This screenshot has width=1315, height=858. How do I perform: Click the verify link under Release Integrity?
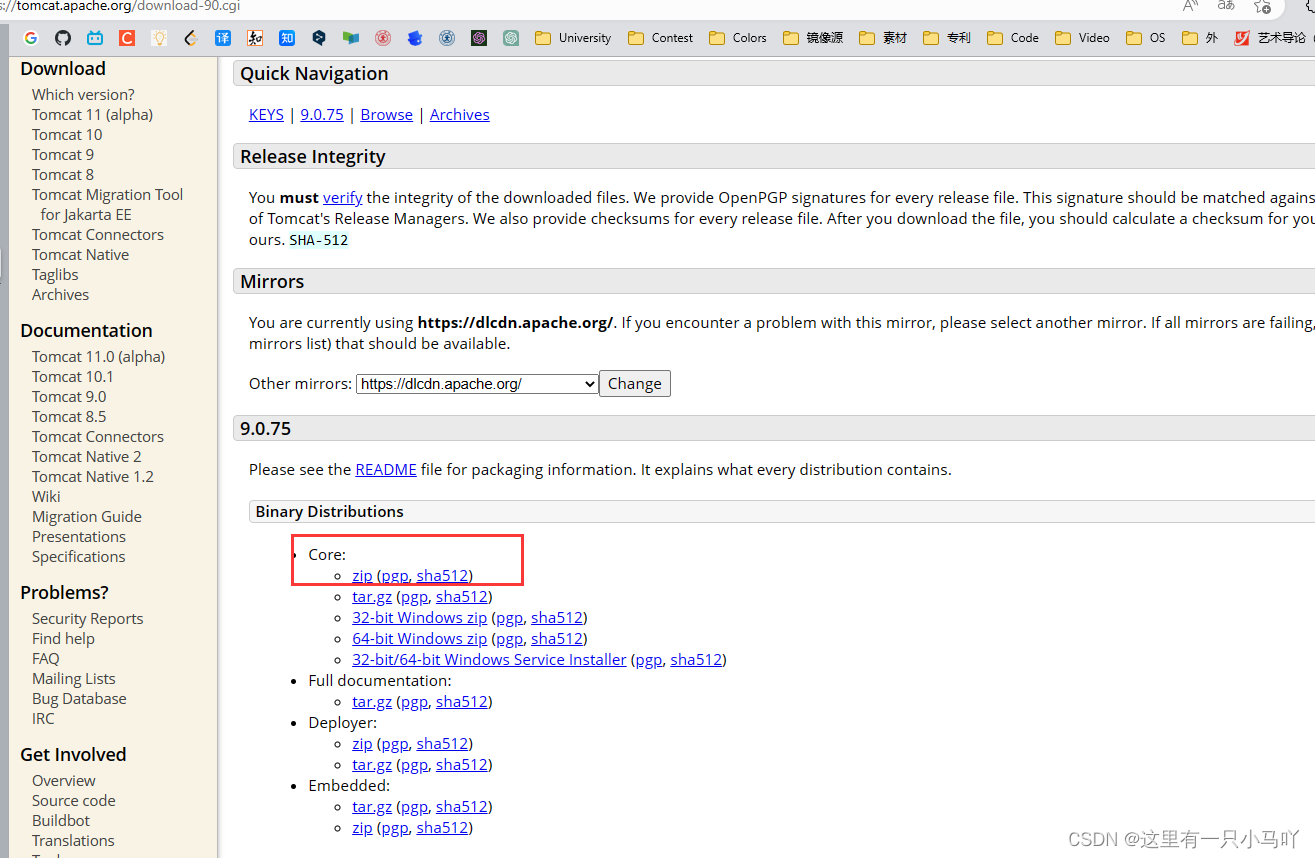tap(343, 198)
